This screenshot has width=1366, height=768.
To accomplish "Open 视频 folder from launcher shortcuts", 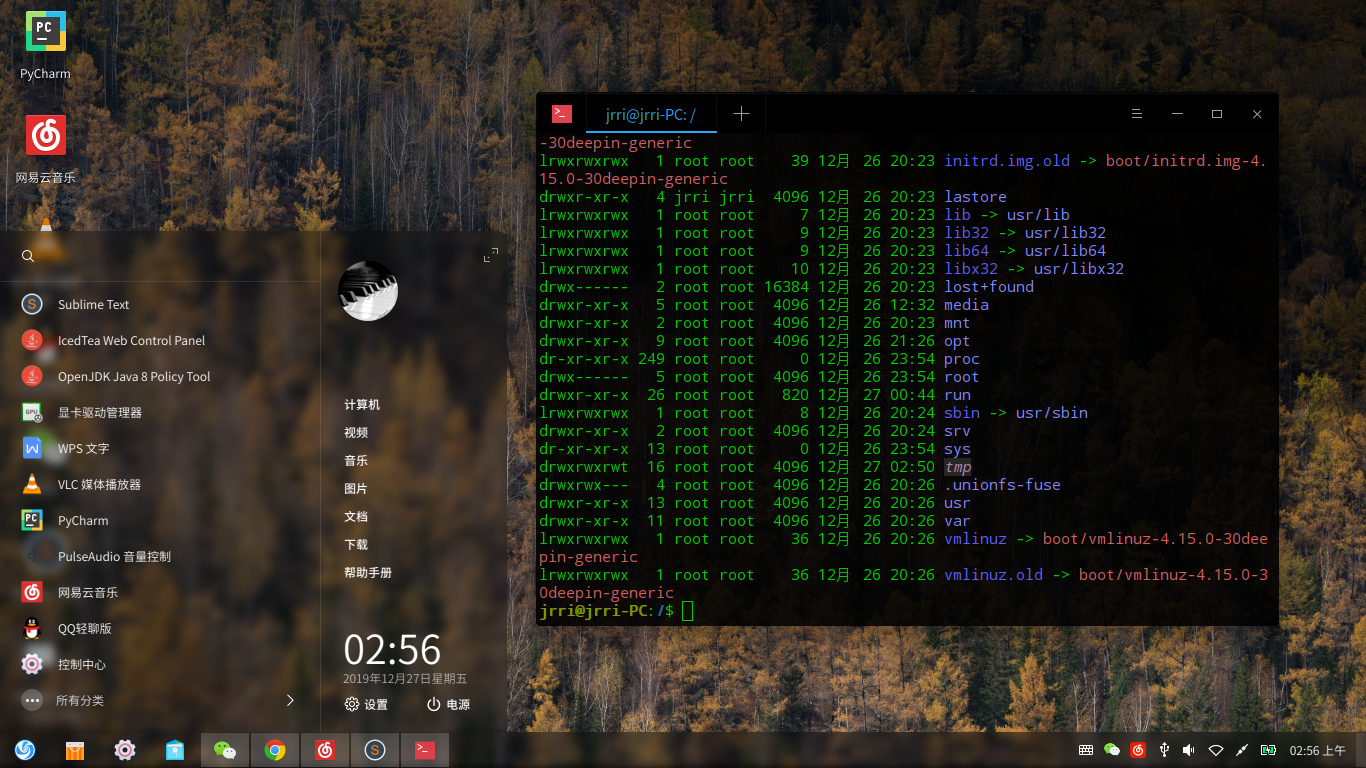I will tap(356, 432).
